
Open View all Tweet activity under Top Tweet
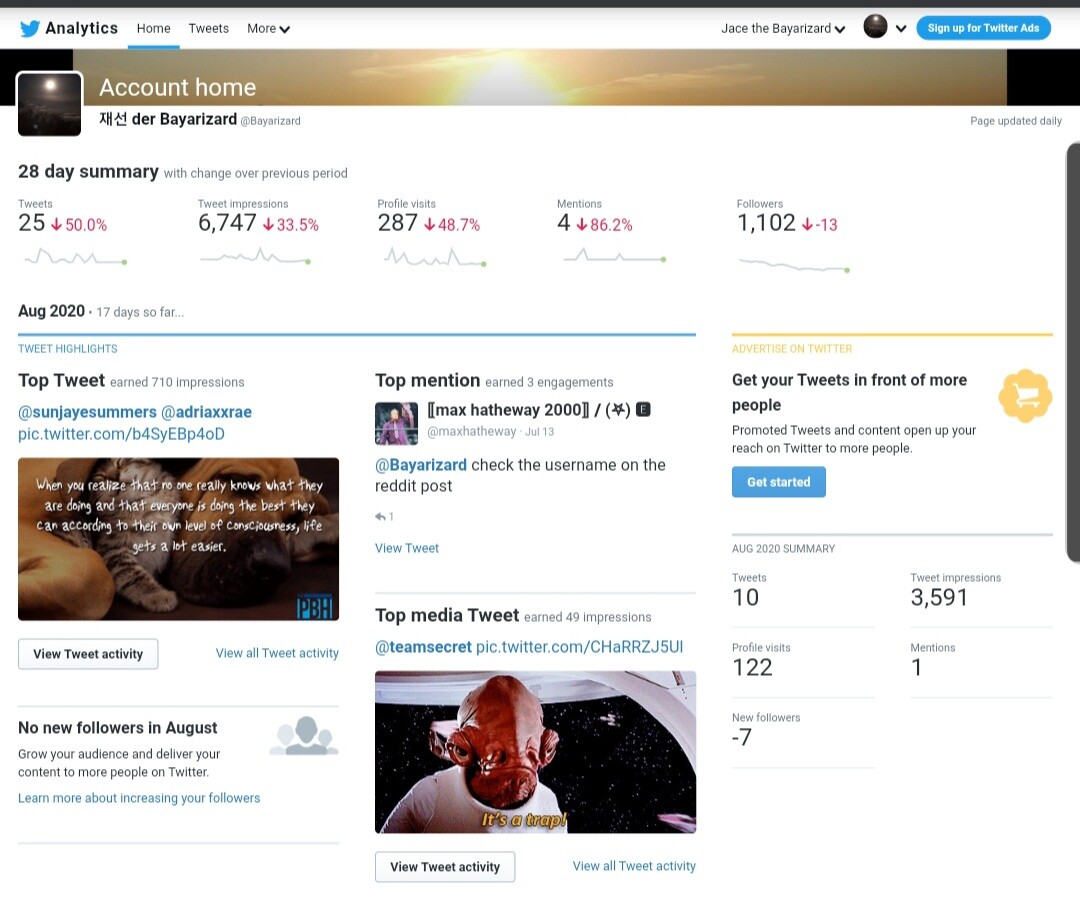click(x=277, y=653)
